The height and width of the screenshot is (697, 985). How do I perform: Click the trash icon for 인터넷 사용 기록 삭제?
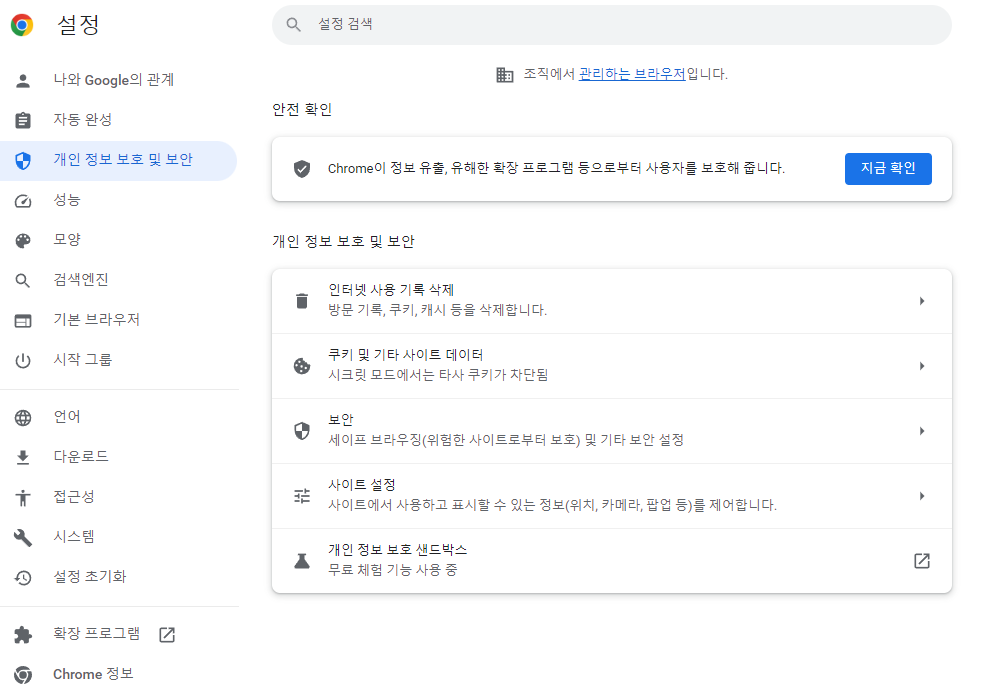[x=302, y=301]
